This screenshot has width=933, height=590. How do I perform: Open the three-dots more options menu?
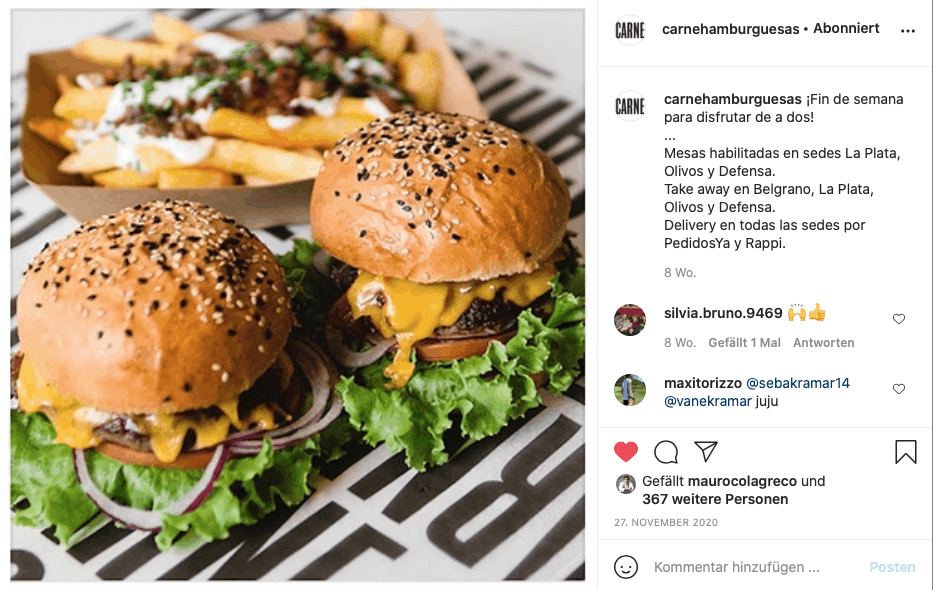click(x=907, y=31)
